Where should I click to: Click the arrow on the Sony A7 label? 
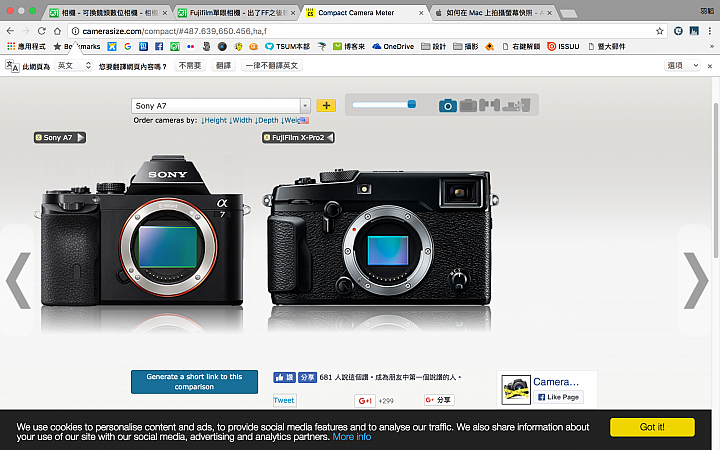click(81, 137)
